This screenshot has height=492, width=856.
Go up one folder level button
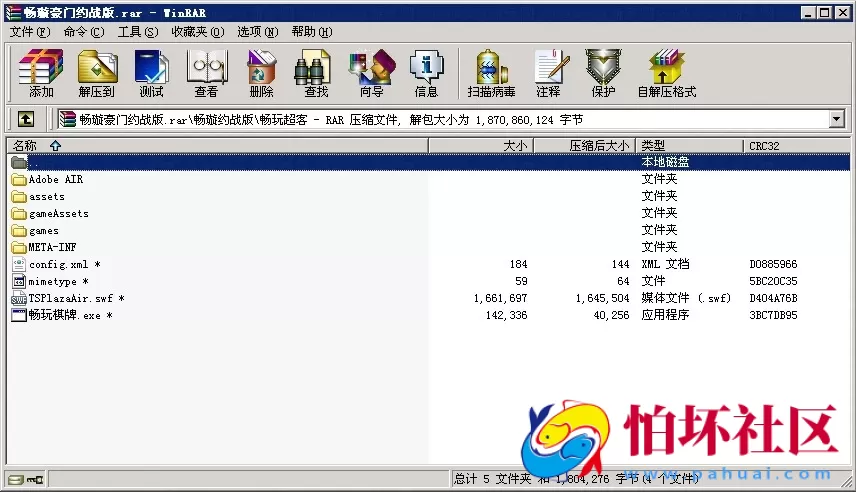coord(26,120)
